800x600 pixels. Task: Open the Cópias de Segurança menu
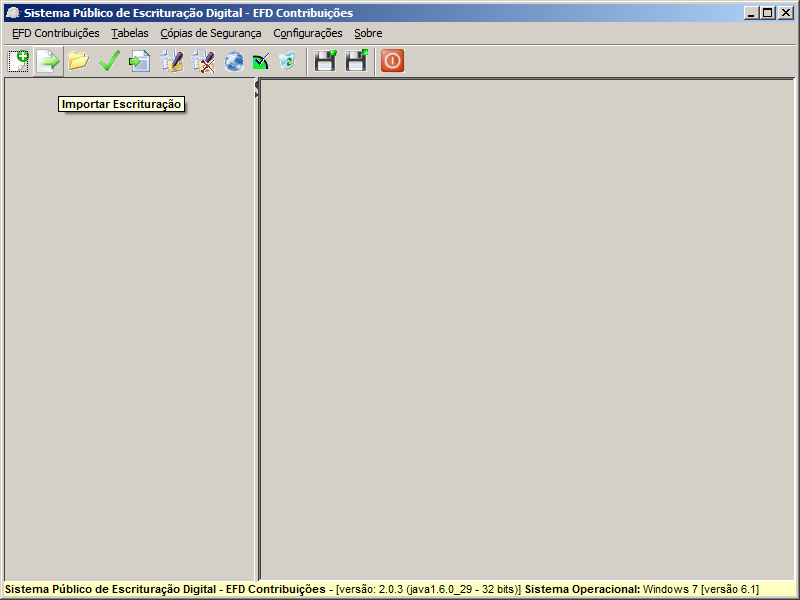point(211,33)
